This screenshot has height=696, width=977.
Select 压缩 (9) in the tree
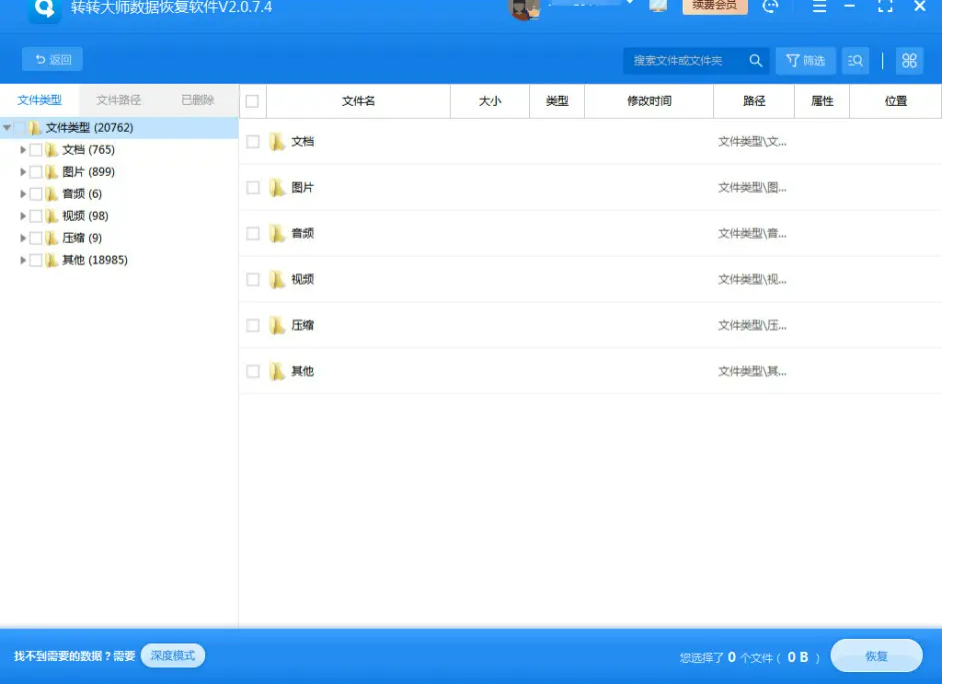click(82, 238)
